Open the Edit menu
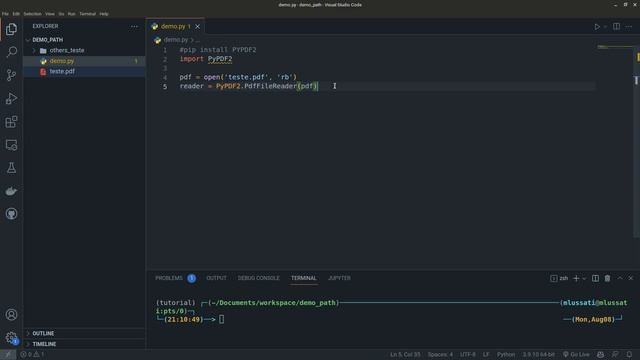Screen dimensions: 640x360 [16, 14]
